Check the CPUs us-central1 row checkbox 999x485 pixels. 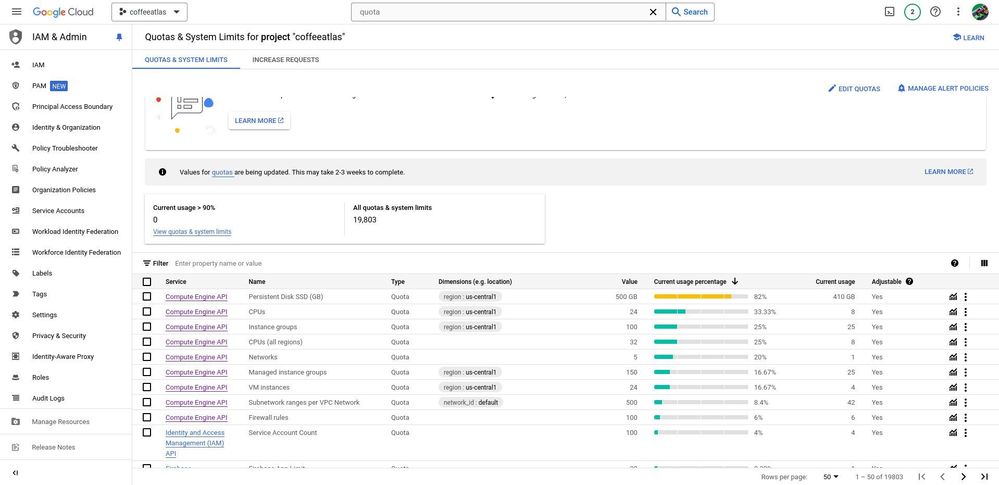coord(147,312)
